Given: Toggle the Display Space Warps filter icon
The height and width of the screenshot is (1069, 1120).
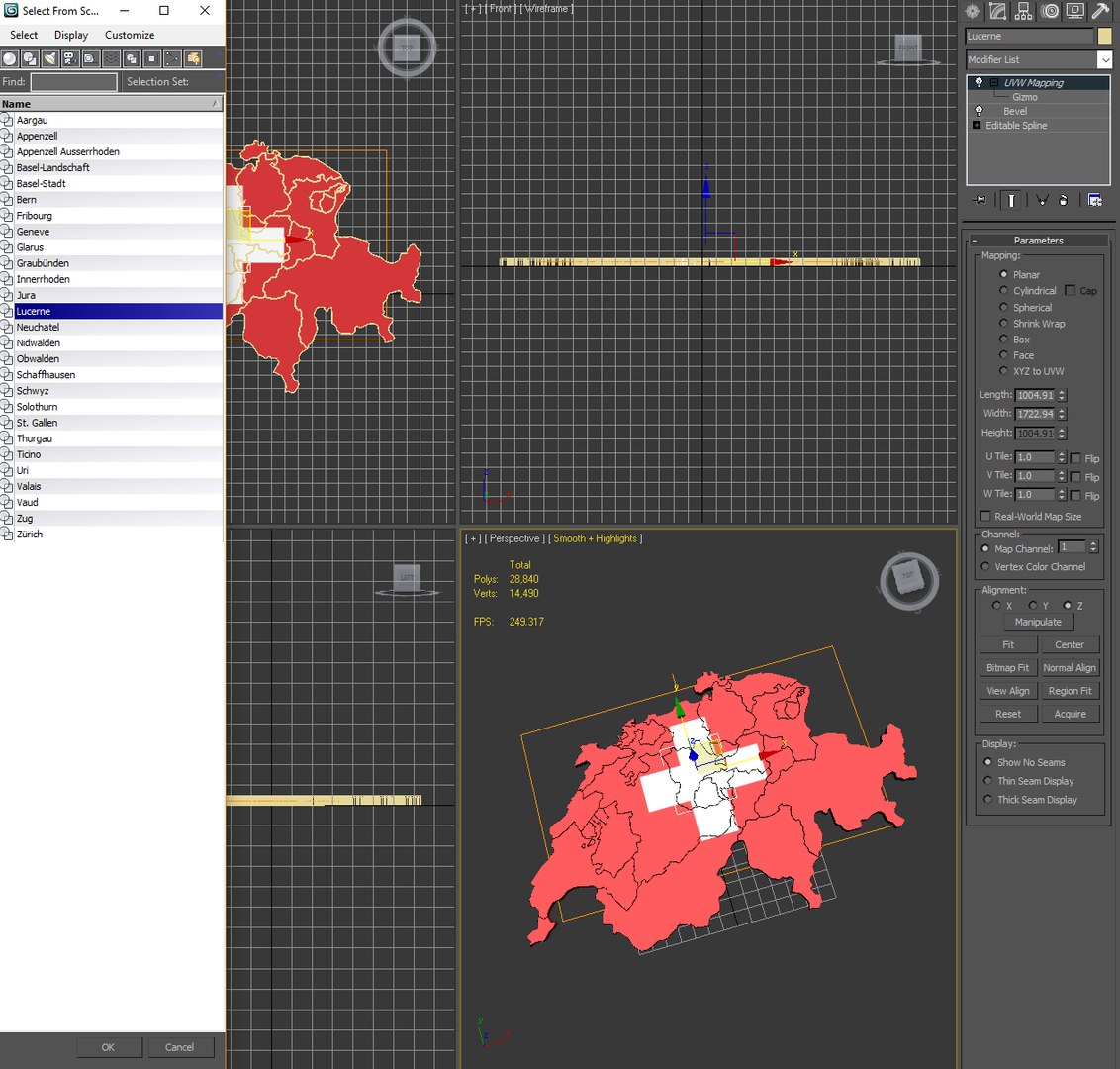Looking at the screenshot, I should click(x=111, y=58).
